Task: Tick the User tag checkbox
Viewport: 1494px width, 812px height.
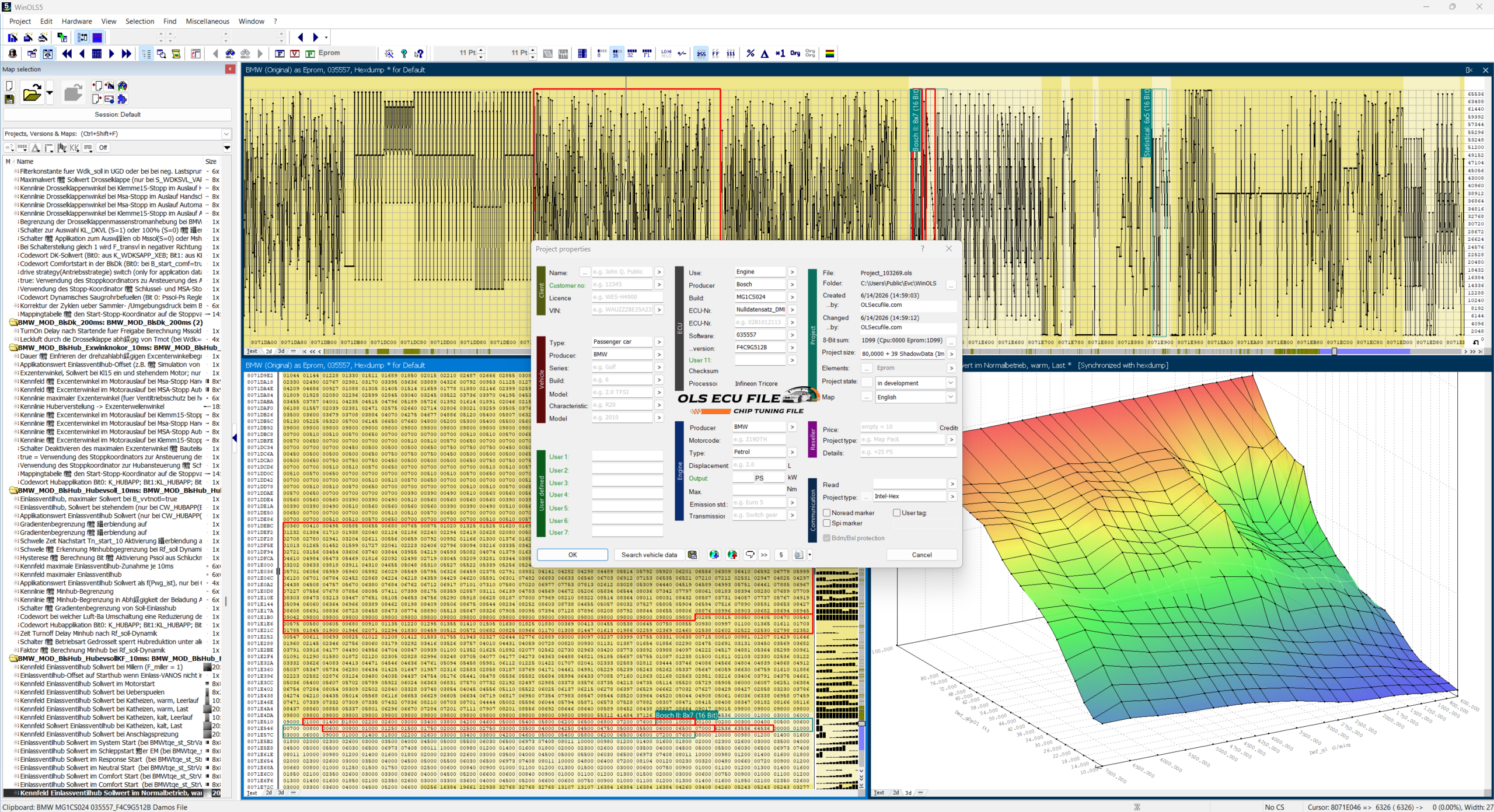Action: tap(897, 513)
